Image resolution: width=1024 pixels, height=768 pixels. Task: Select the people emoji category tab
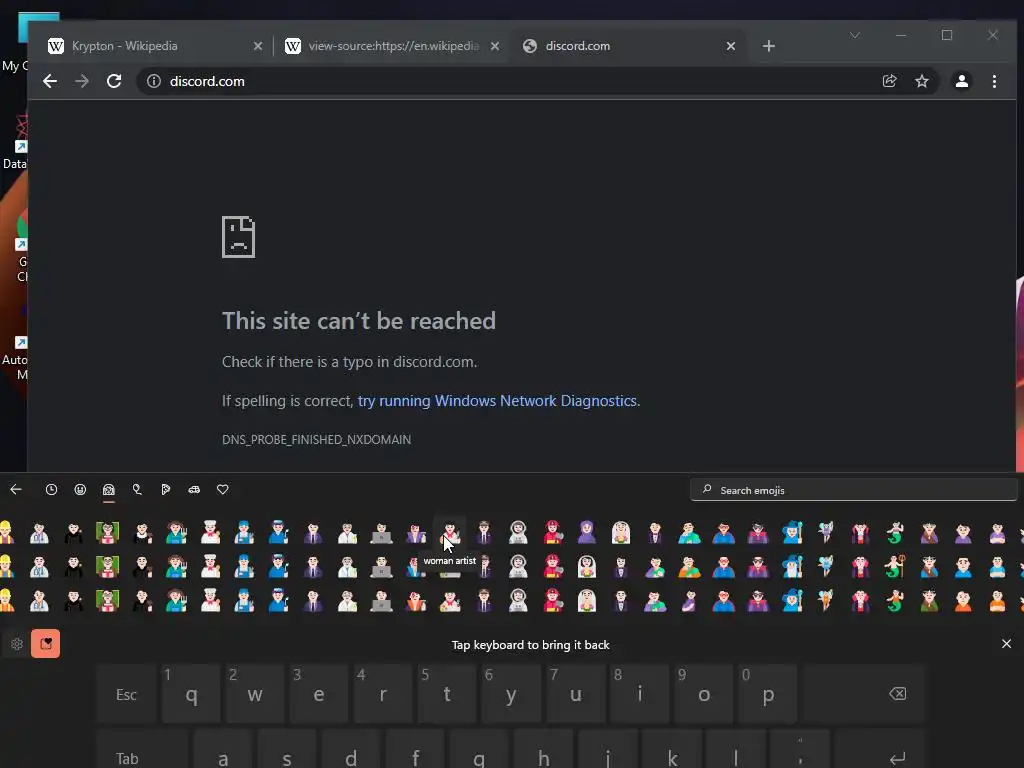(x=108, y=490)
